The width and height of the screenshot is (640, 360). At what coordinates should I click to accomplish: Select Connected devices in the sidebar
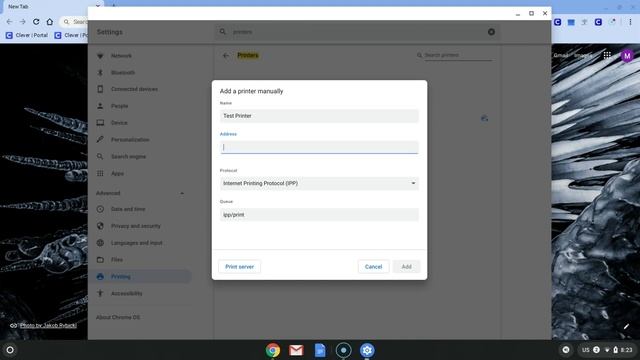[x=134, y=89]
